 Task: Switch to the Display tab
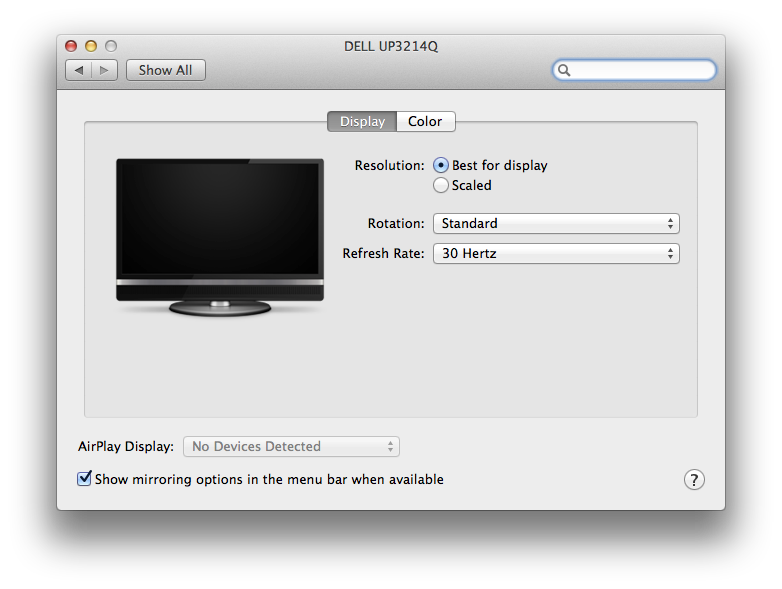coord(362,122)
